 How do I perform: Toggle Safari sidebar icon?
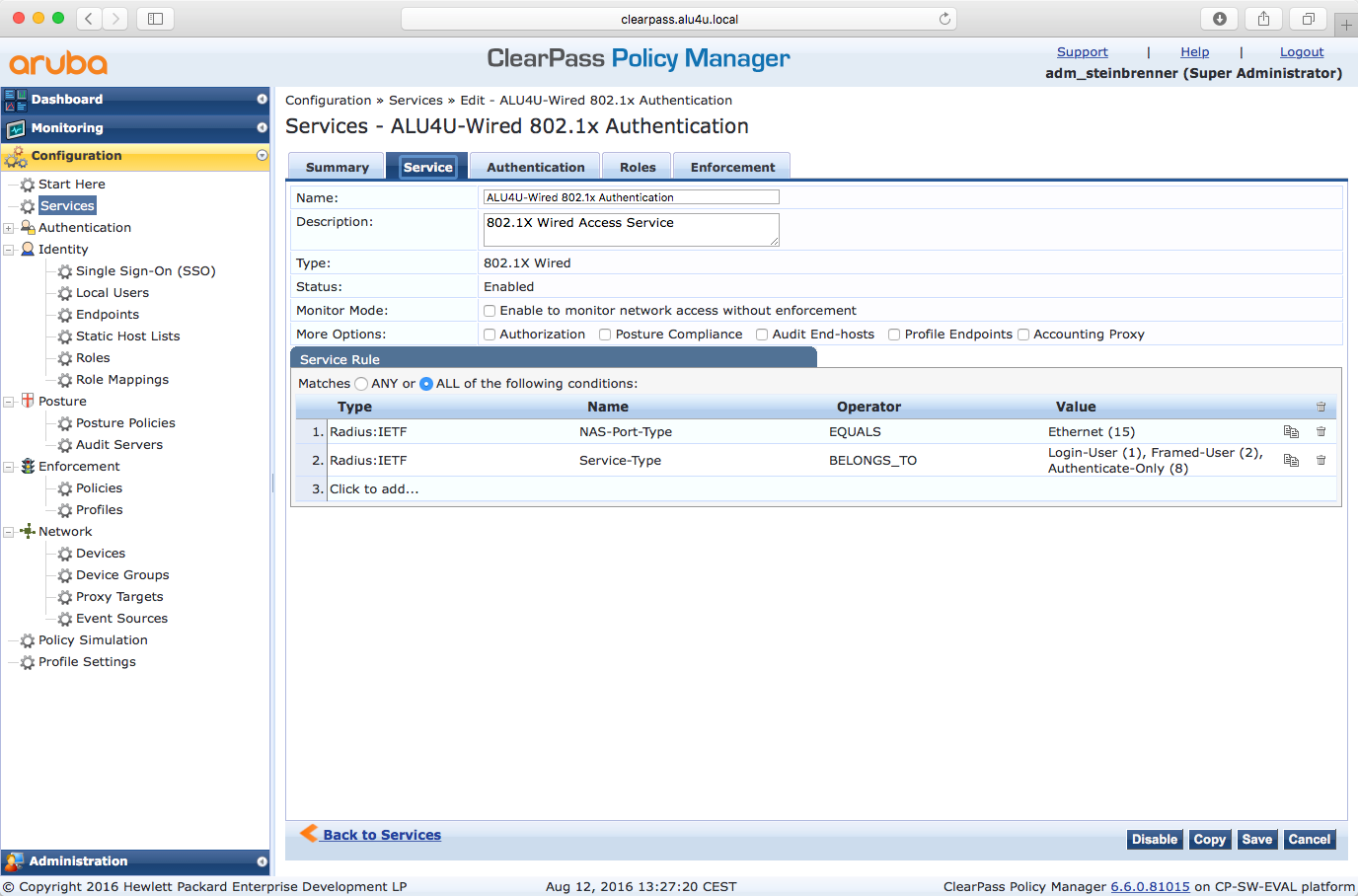point(155,19)
